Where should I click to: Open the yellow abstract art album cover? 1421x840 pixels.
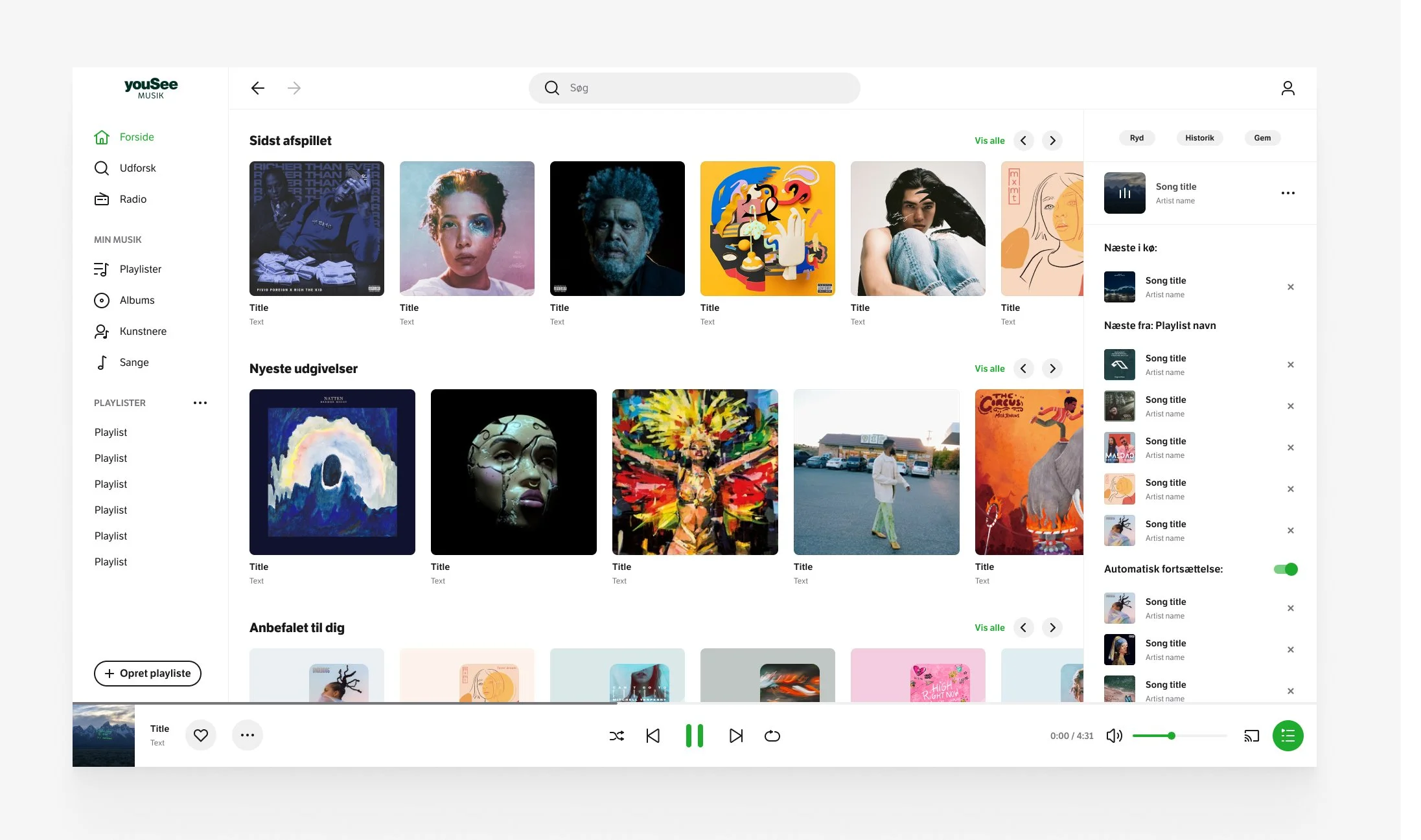768,229
